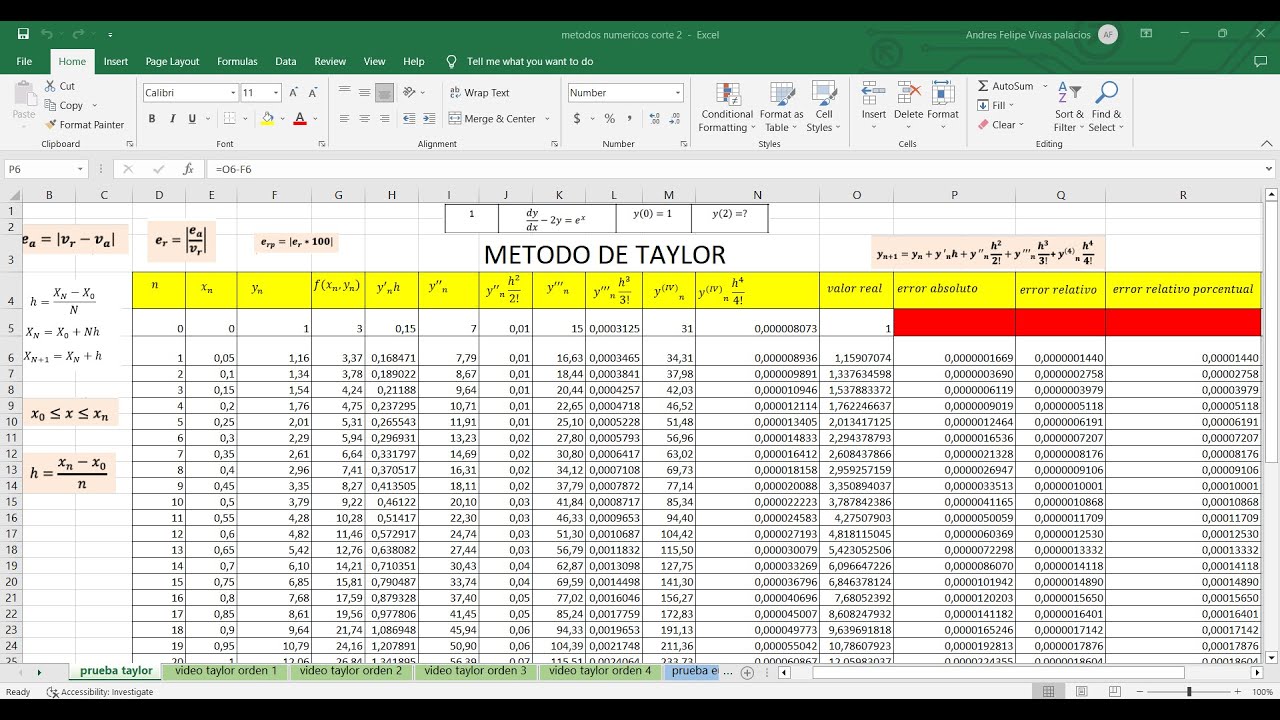Click AutoSum sigma button
Screen dimensions: 1280x720
1005,86
